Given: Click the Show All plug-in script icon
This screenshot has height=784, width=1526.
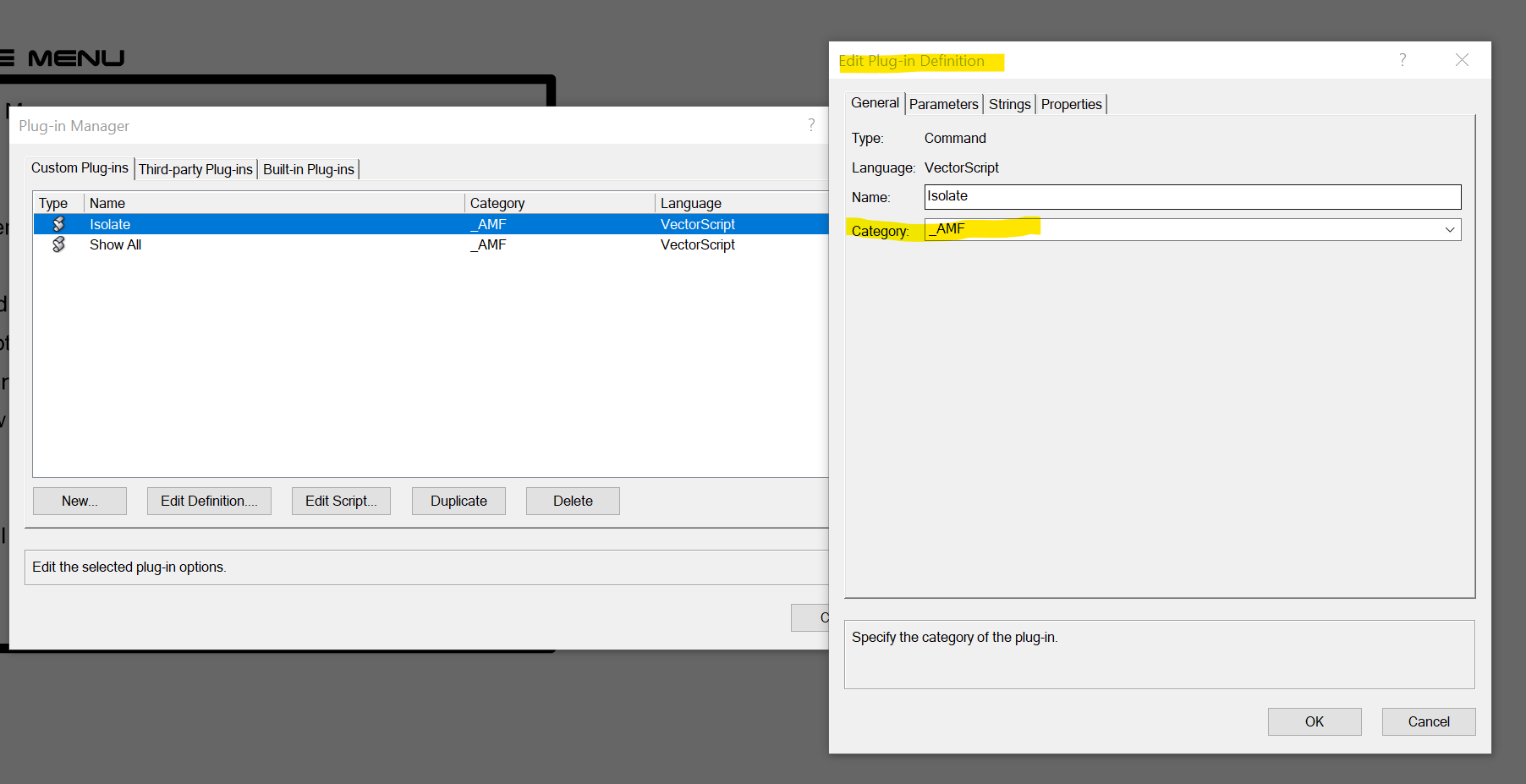Looking at the screenshot, I should pyautogui.click(x=58, y=244).
